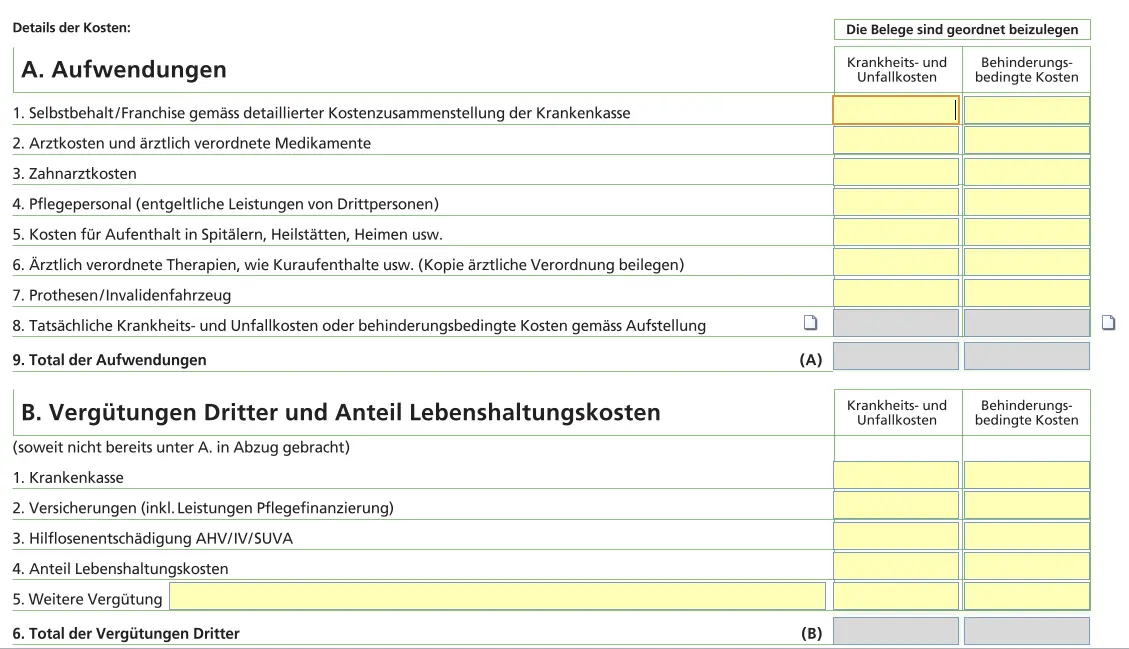Viewport: 1129px width, 649px height.
Task: Click the A. Aufwendungen section heading
Action: [122, 70]
